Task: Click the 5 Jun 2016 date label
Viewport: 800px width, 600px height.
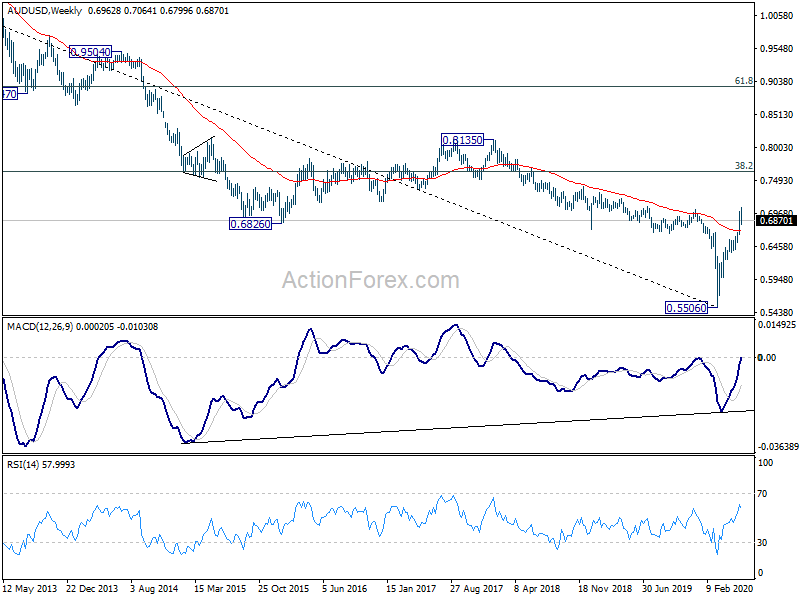Action: [345, 588]
